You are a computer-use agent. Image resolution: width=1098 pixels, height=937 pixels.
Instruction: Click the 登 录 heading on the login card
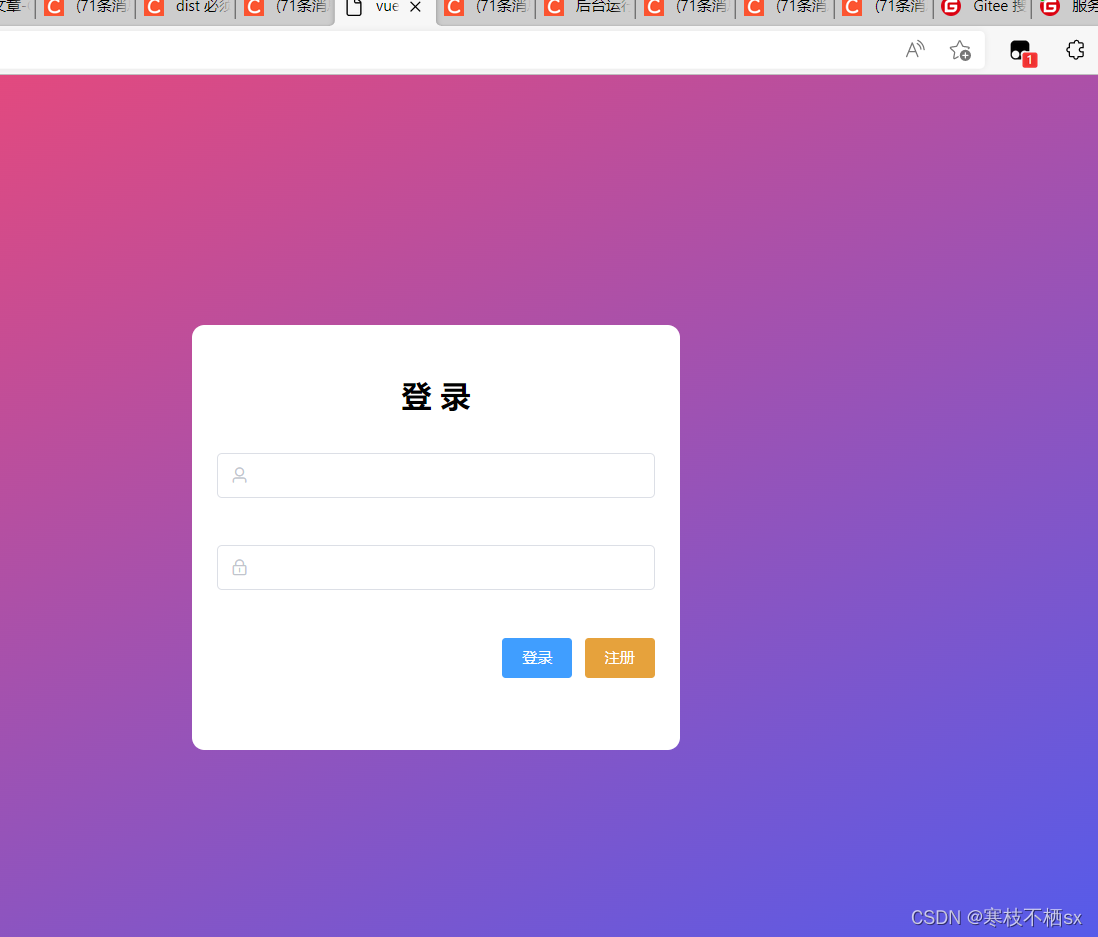click(x=435, y=396)
